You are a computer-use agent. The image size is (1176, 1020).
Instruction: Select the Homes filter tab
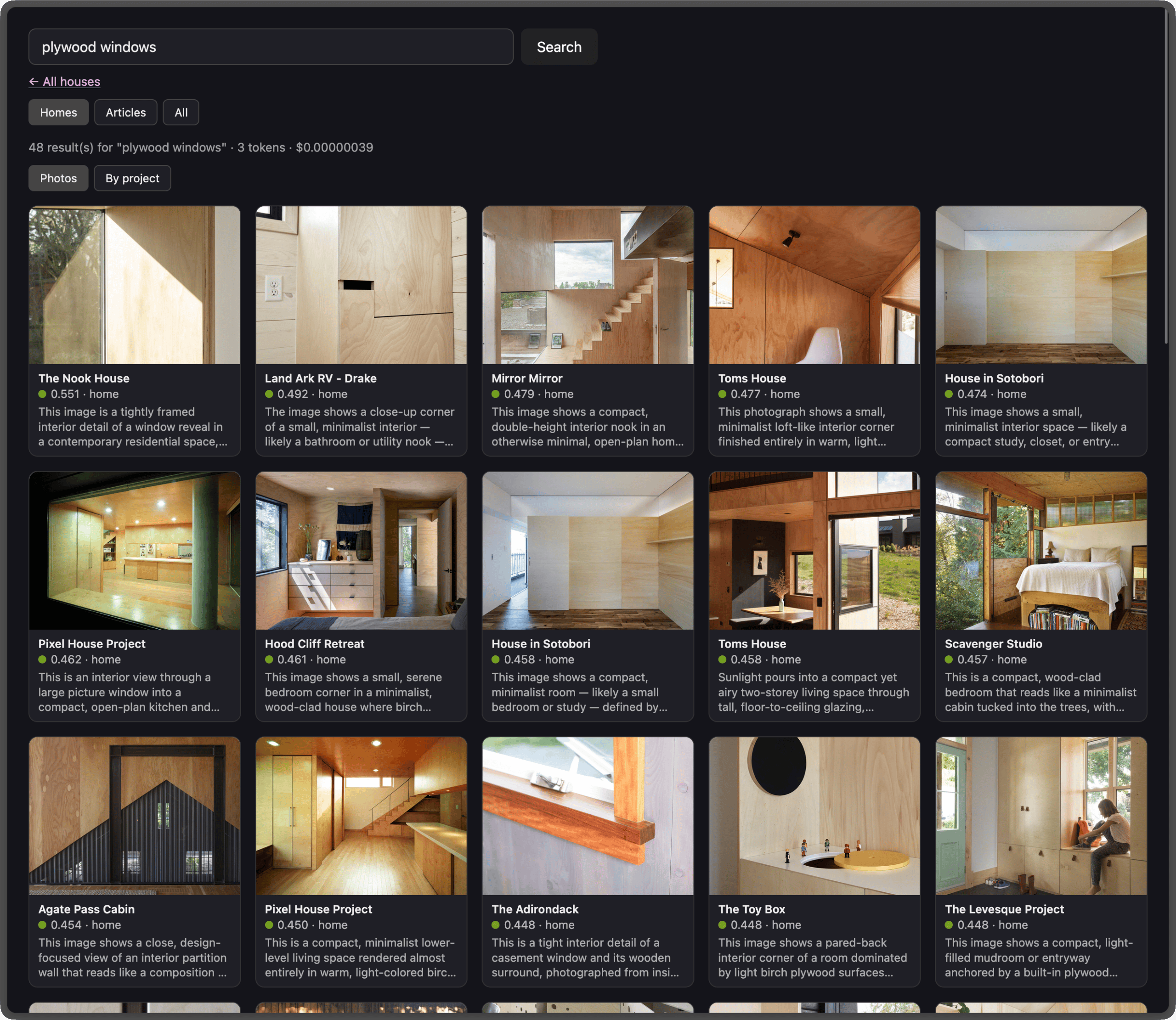[58, 112]
